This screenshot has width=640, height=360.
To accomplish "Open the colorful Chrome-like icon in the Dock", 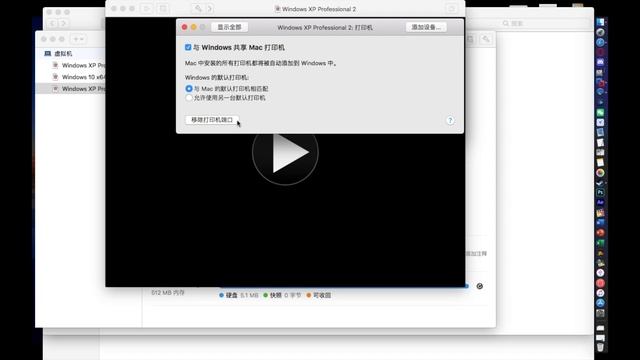I will (x=600, y=173).
